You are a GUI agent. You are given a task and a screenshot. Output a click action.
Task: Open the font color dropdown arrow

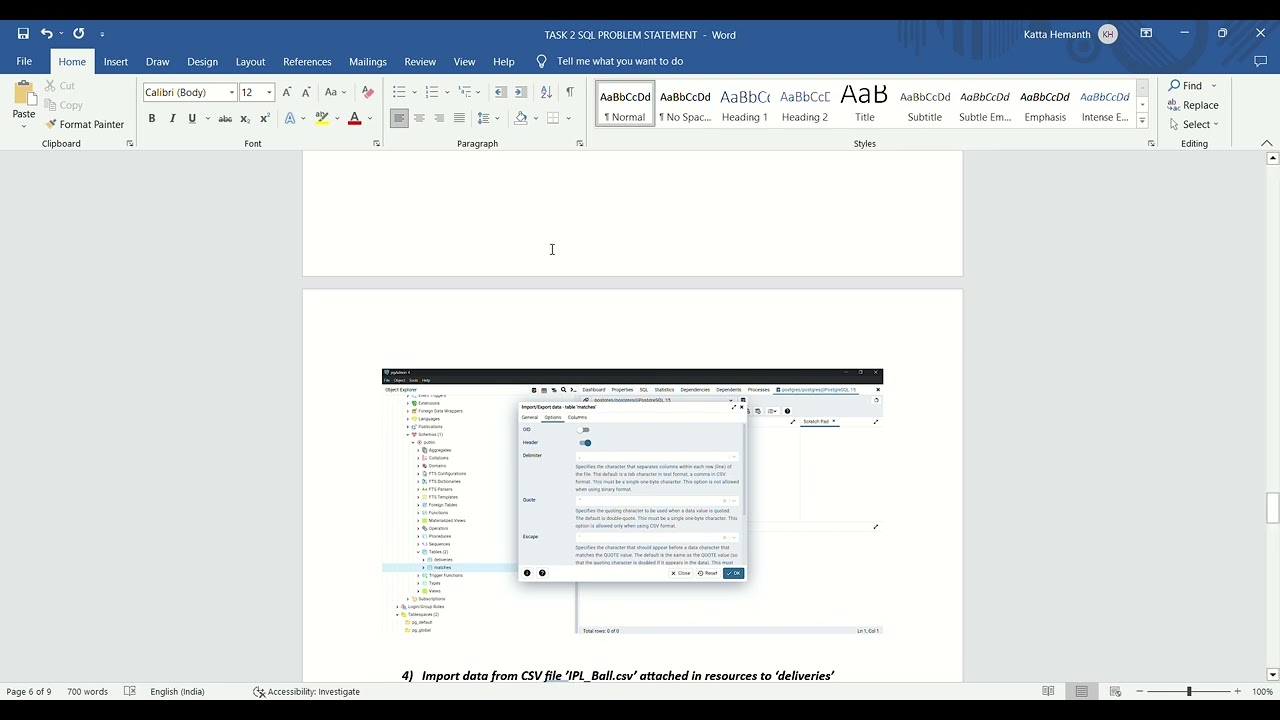pos(369,118)
